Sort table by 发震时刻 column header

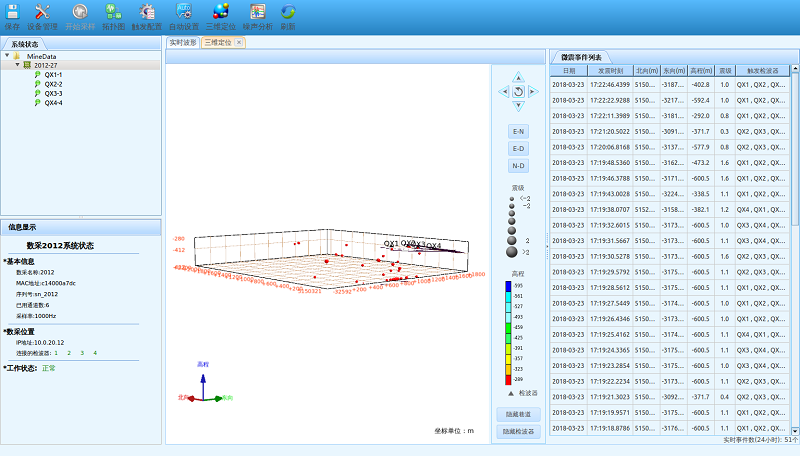point(610,71)
